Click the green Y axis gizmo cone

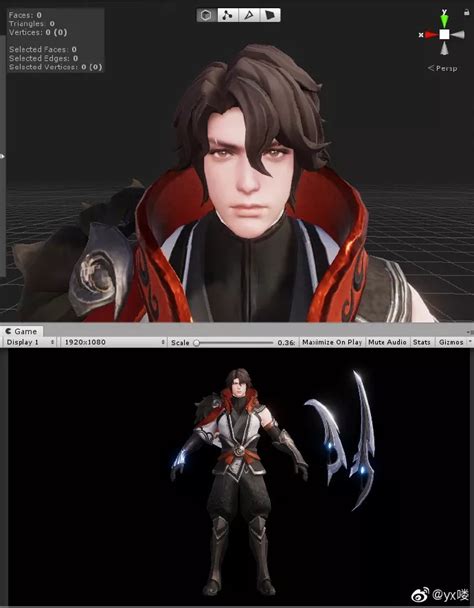point(445,19)
